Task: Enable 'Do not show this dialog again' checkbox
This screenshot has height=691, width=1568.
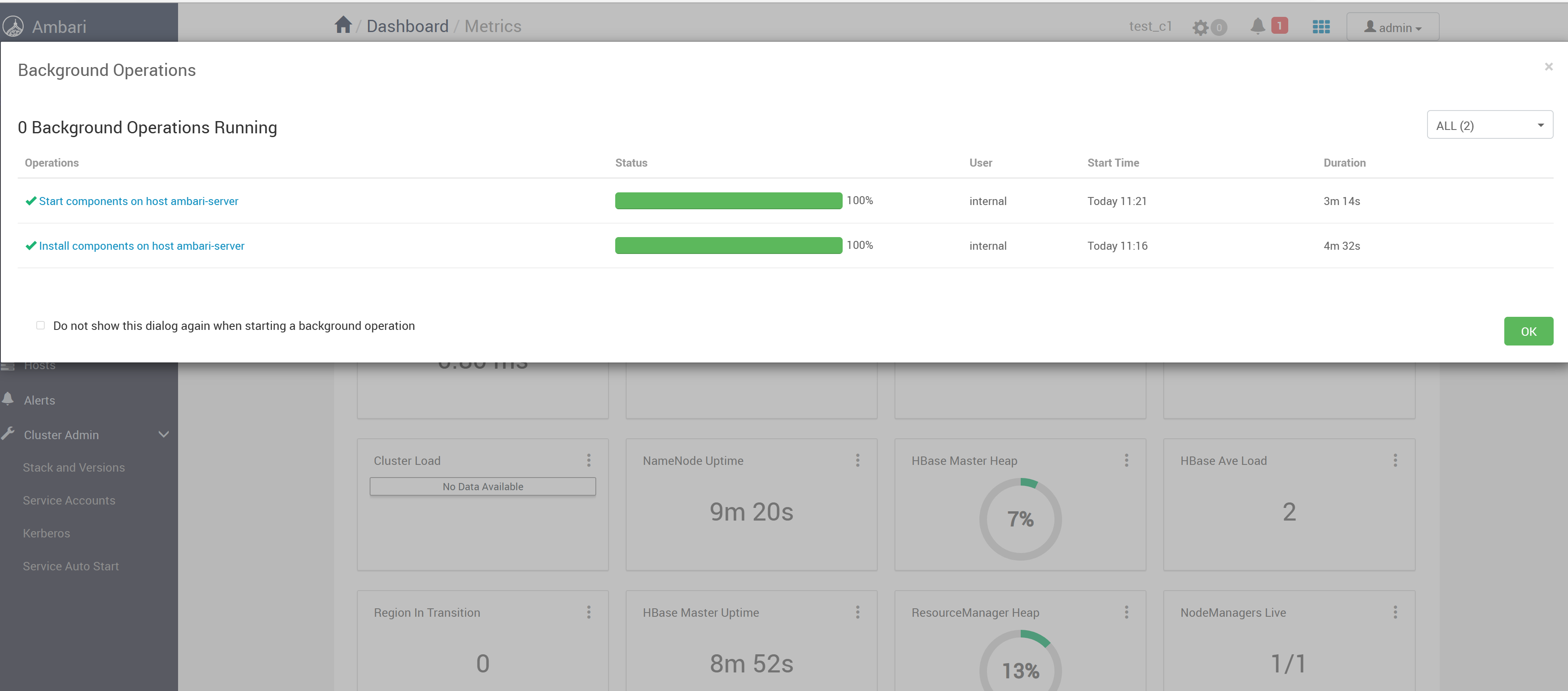Action: click(41, 325)
